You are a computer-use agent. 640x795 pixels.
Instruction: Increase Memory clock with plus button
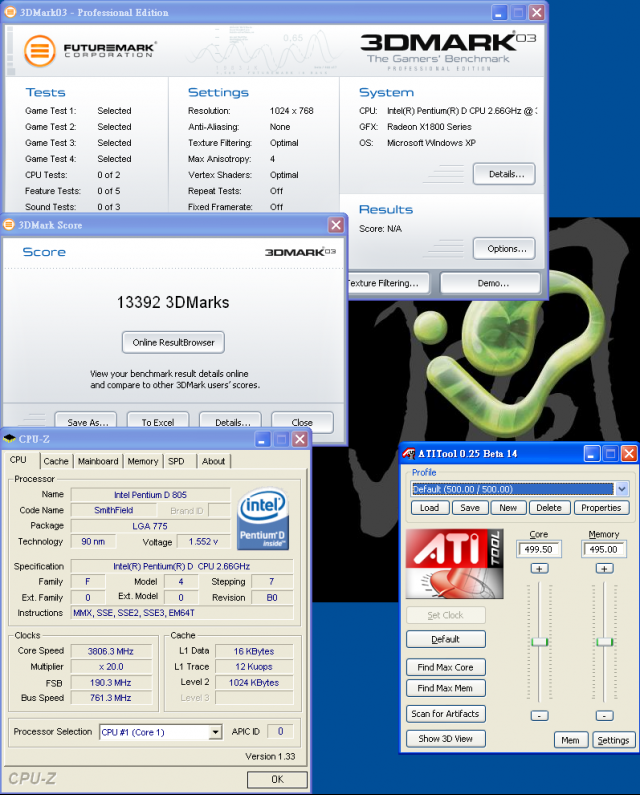604,569
